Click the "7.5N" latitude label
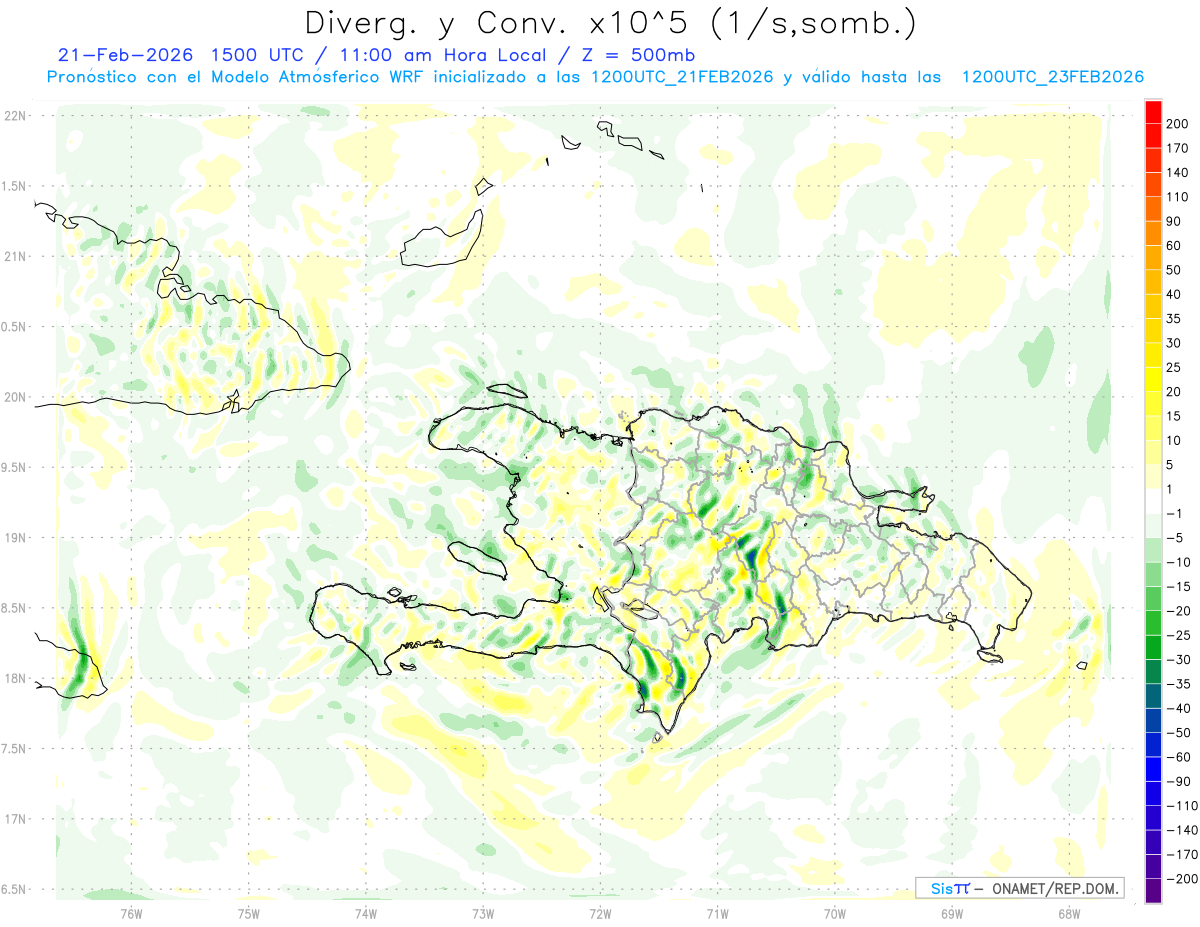The width and height of the screenshot is (1200, 927). point(14,749)
